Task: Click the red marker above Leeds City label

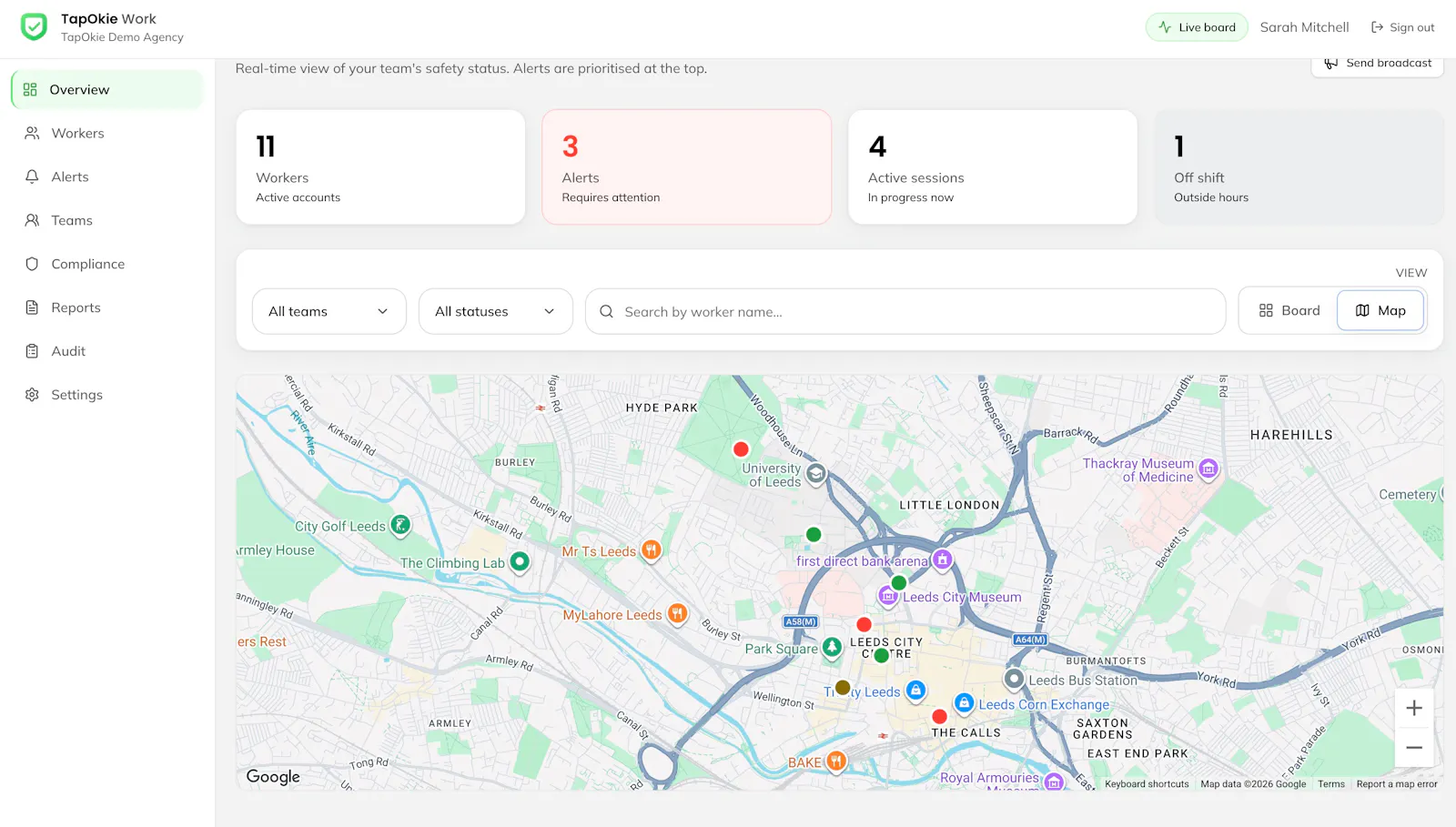Action: 864,624
